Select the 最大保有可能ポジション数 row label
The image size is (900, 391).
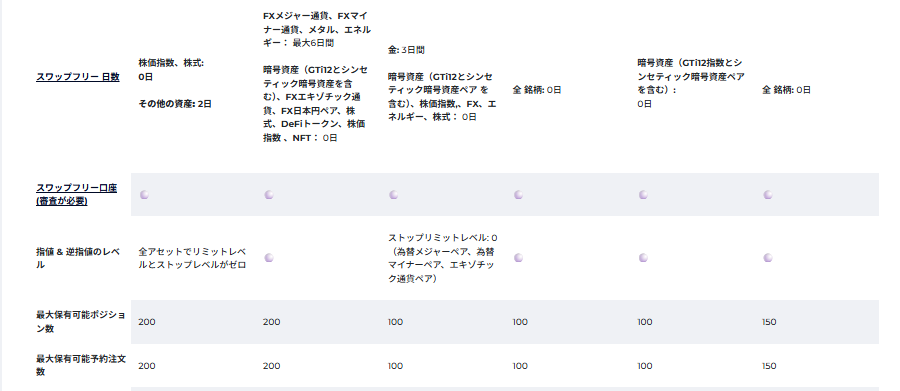[x=80, y=322]
